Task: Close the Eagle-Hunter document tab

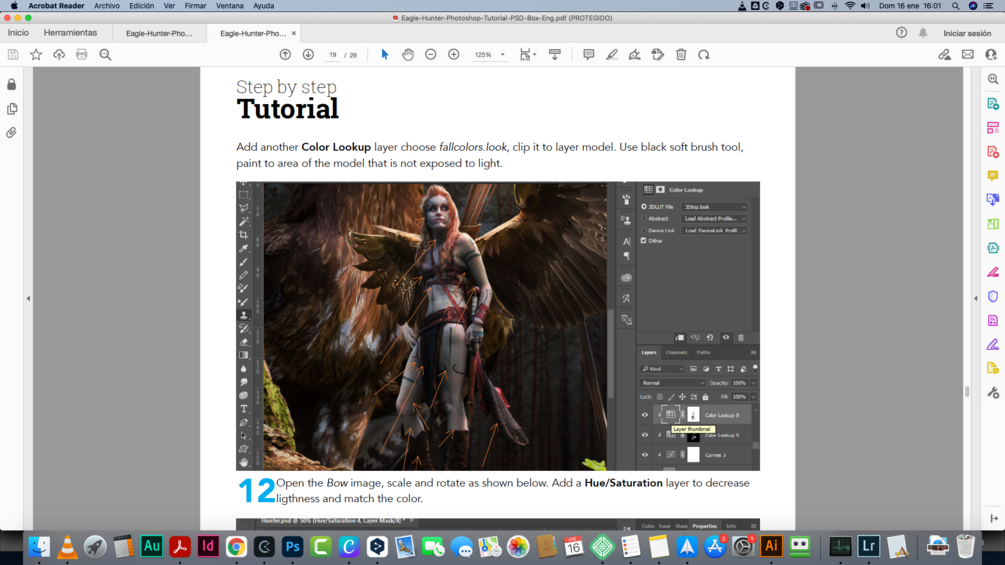Action: pos(294,33)
